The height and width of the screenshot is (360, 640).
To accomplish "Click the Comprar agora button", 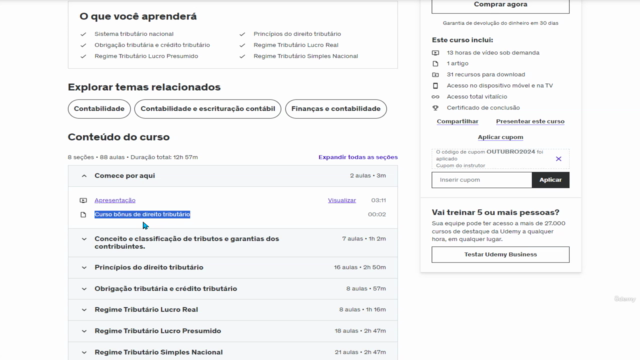I will 500,5.
